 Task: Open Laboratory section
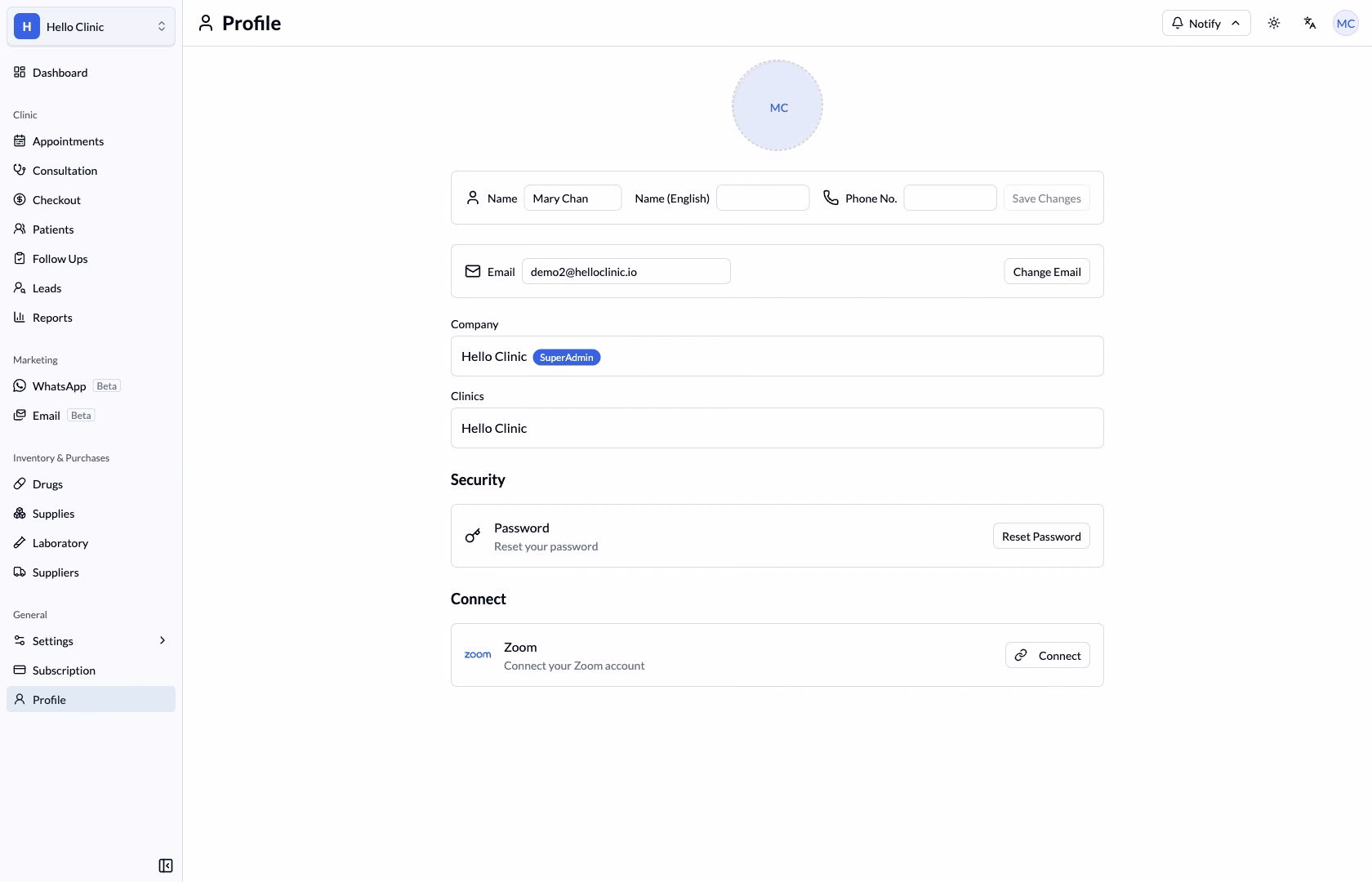[x=91, y=542]
